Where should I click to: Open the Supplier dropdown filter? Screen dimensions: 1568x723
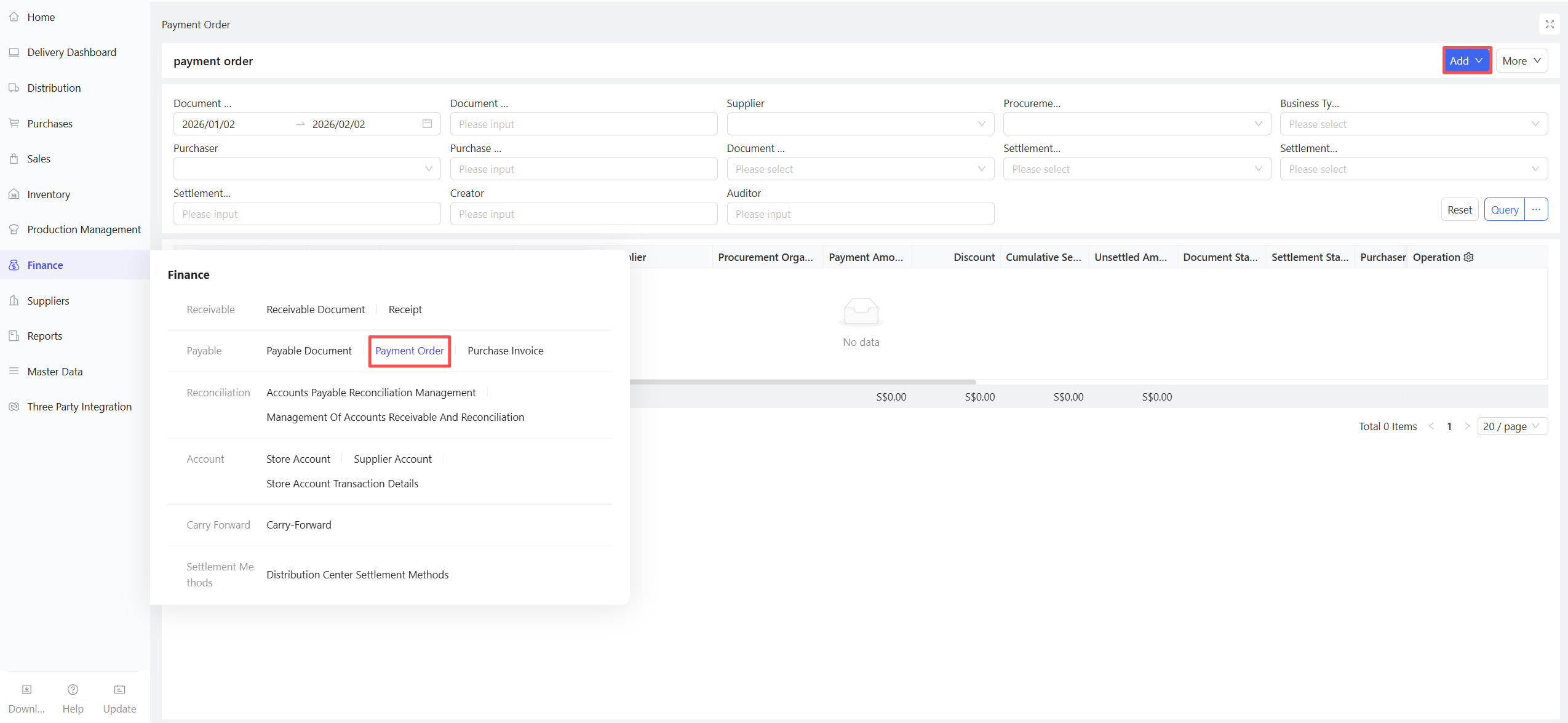coord(860,124)
